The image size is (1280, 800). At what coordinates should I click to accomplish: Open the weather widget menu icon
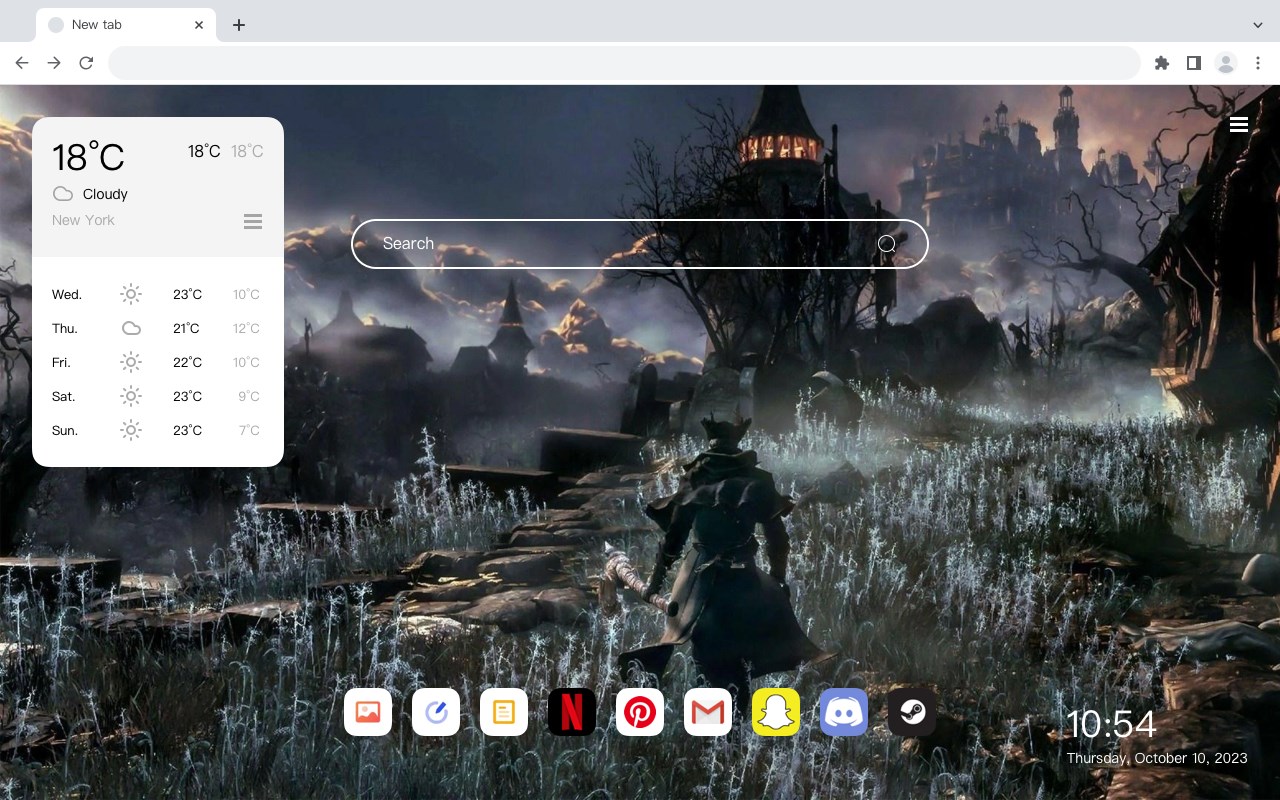[x=253, y=221]
